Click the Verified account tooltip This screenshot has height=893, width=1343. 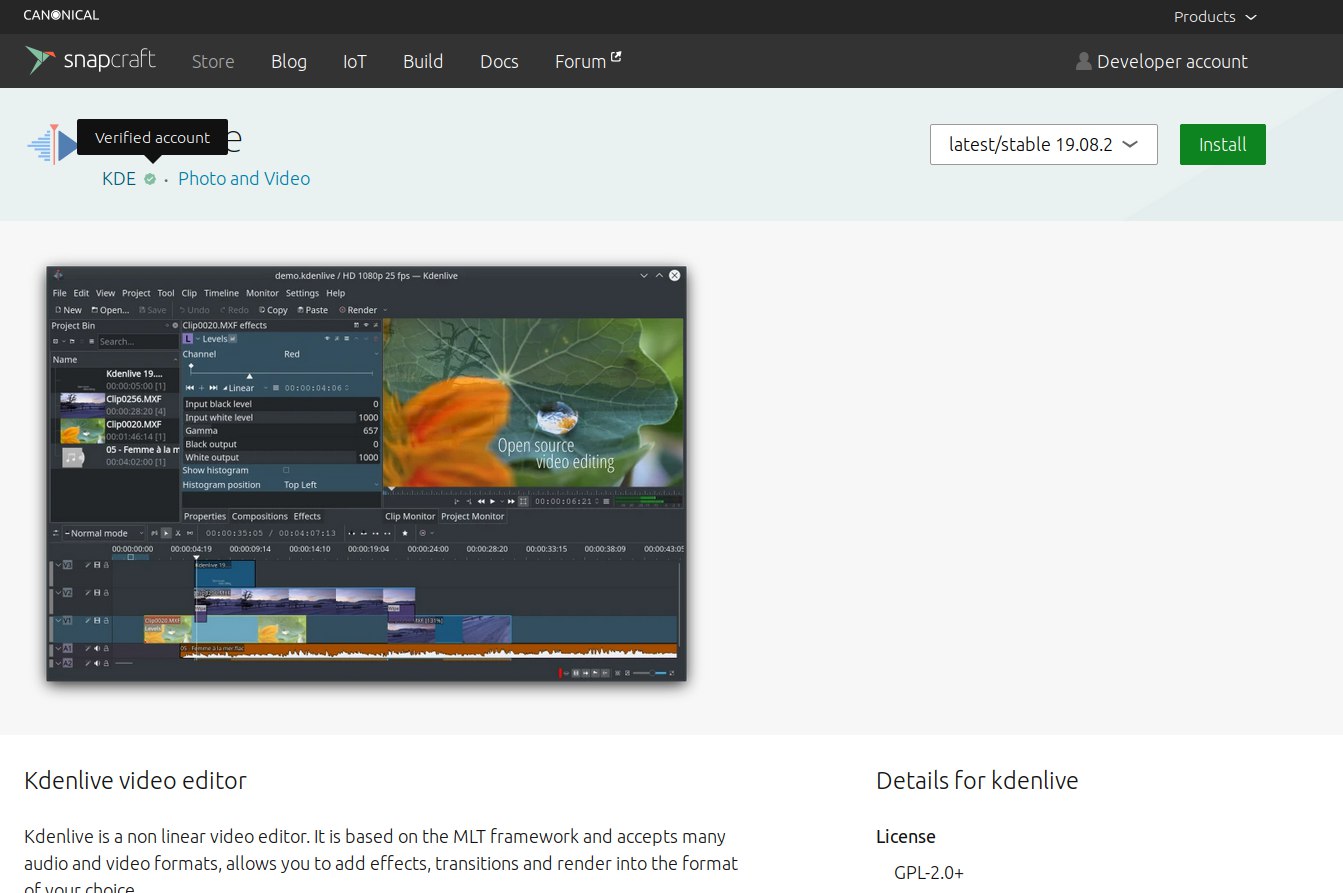(x=152, y=138)
